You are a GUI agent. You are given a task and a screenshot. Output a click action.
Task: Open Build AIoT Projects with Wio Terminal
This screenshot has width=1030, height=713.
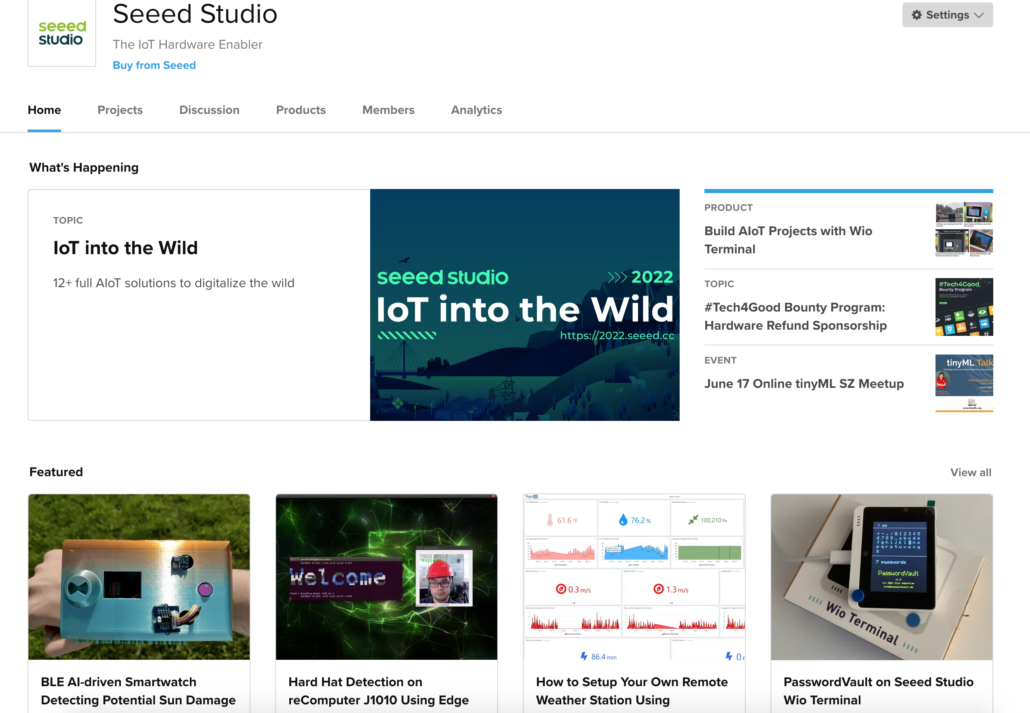point(788,240)
